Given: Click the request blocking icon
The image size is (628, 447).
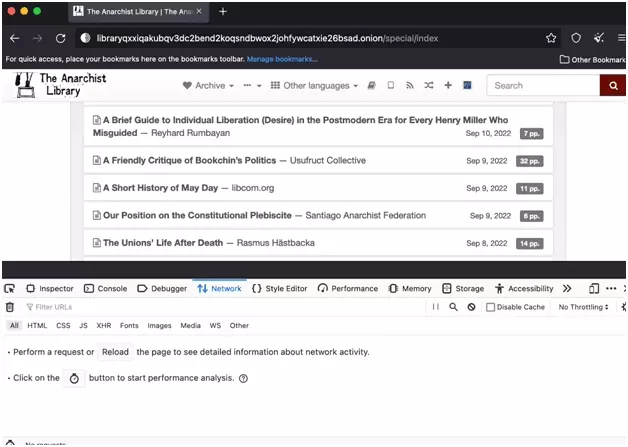Looking at the screenshot, I should [471, 307].
